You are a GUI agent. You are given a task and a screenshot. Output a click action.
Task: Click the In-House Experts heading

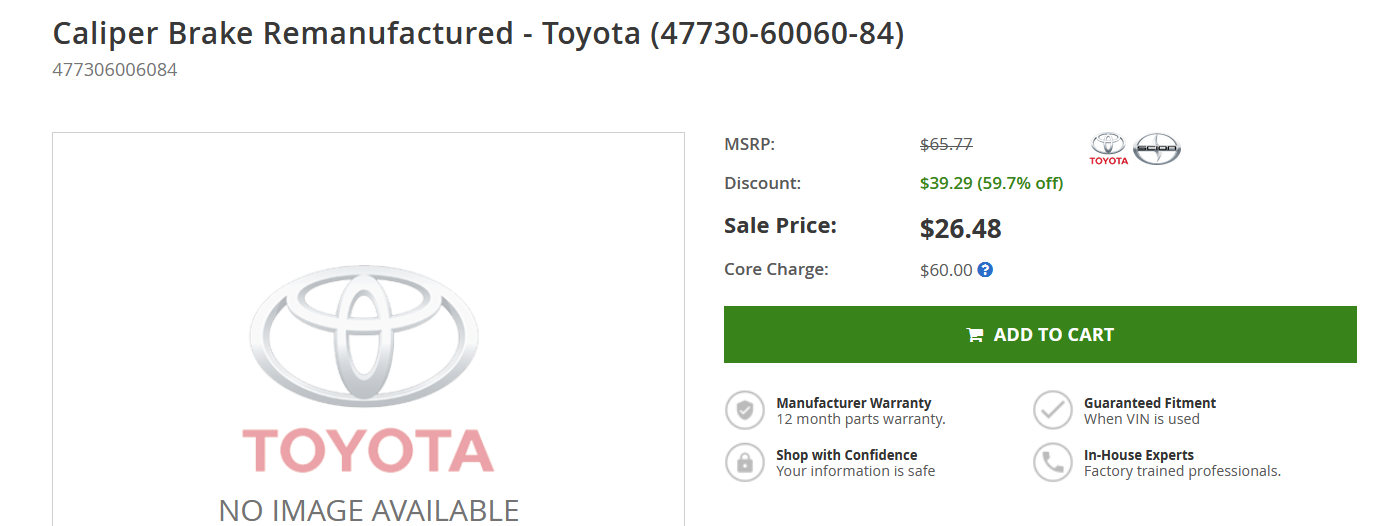pos(1139,455)
